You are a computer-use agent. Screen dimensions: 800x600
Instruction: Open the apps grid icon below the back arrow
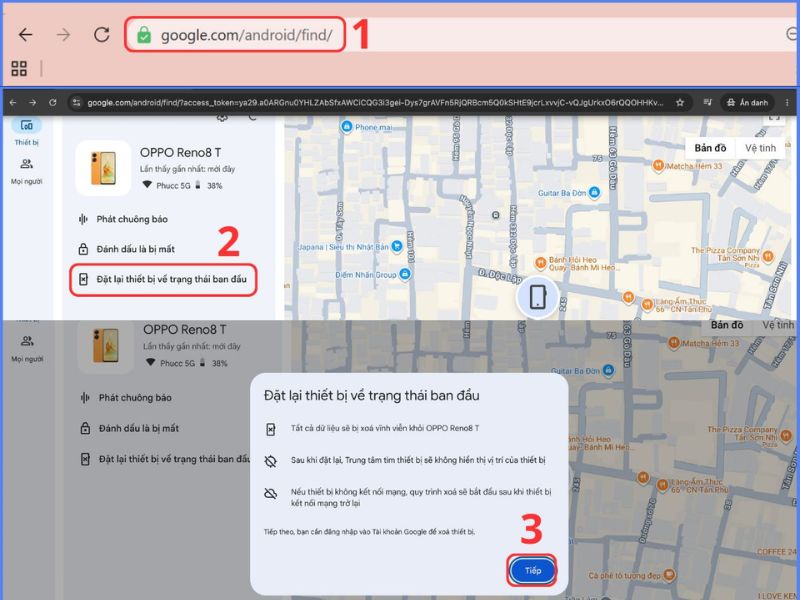point(19,68)
